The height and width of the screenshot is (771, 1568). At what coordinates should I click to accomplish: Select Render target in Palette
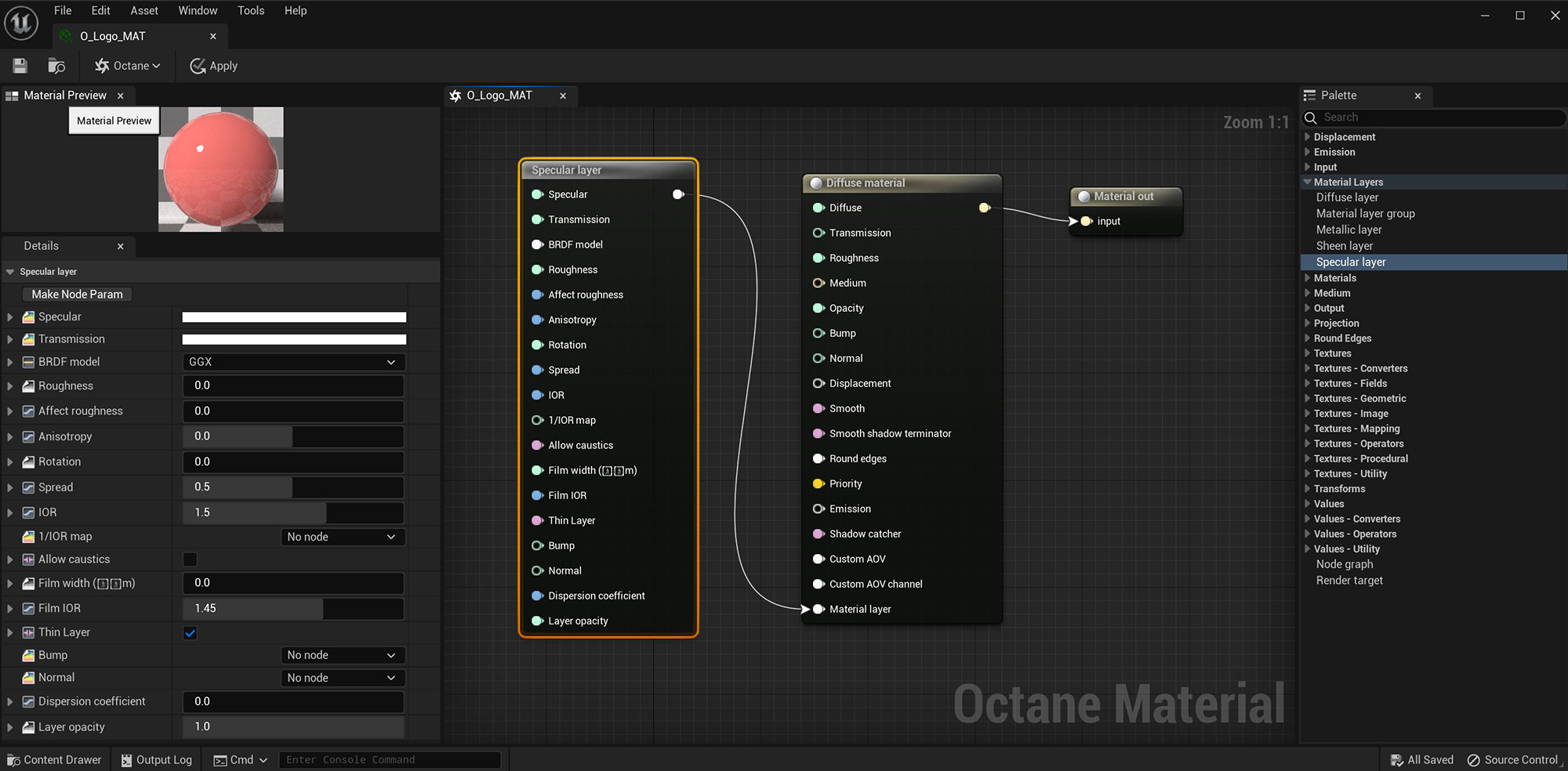pyautogui.click(x=1349, y=581)
